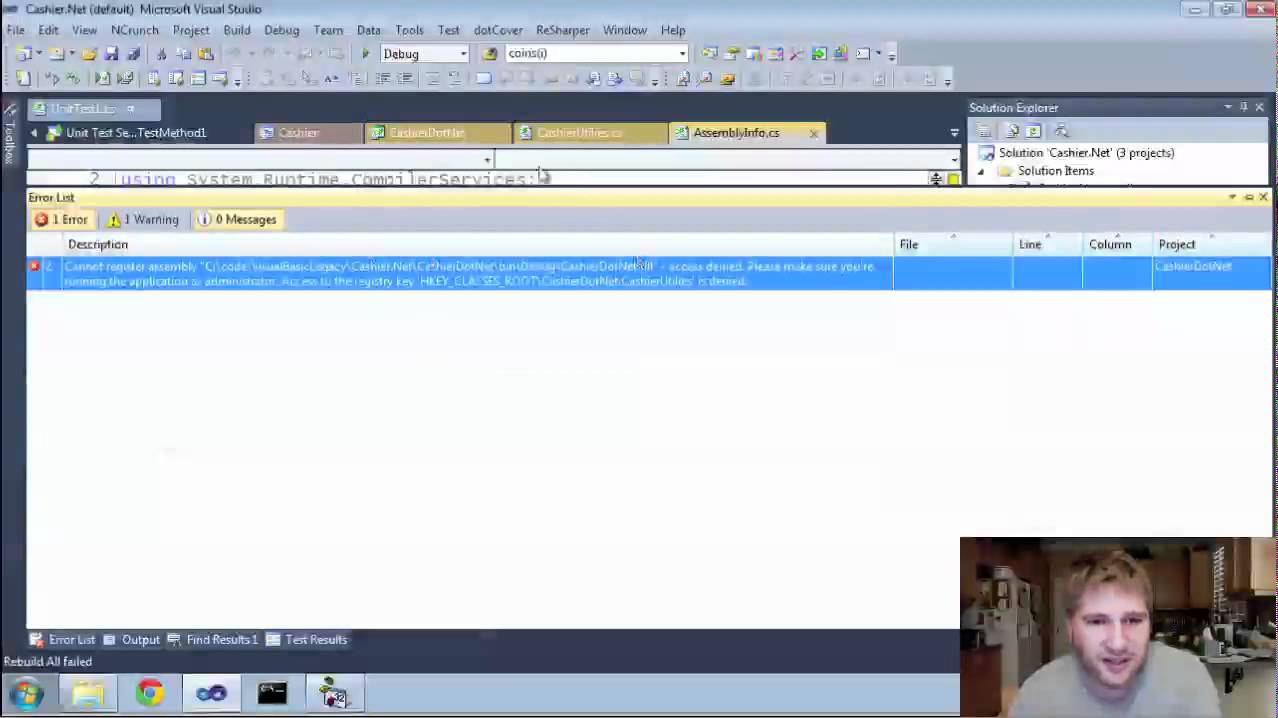Image resolution: width=1278 pixels, height=718 pixels.
Task: Toggle the 0 Messages filter
Action: click(x=237, y=219)
